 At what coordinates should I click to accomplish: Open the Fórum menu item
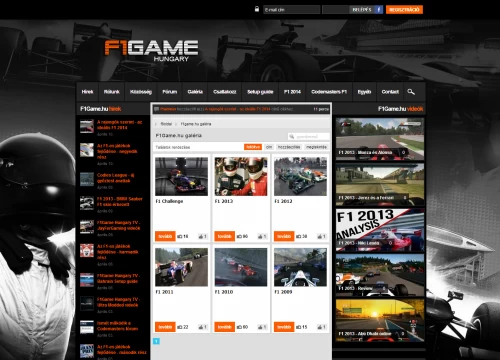(169, 92)
